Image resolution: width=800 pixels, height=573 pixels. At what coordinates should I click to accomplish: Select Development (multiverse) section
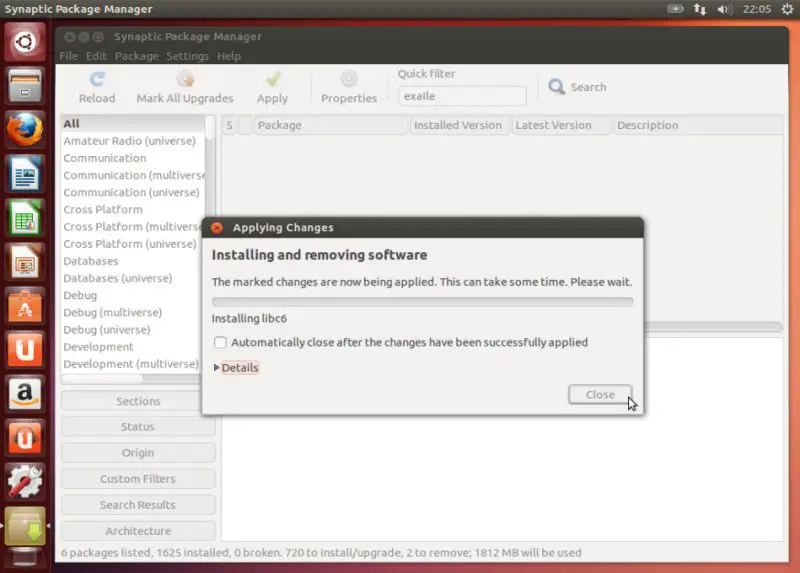pos(133,364)
